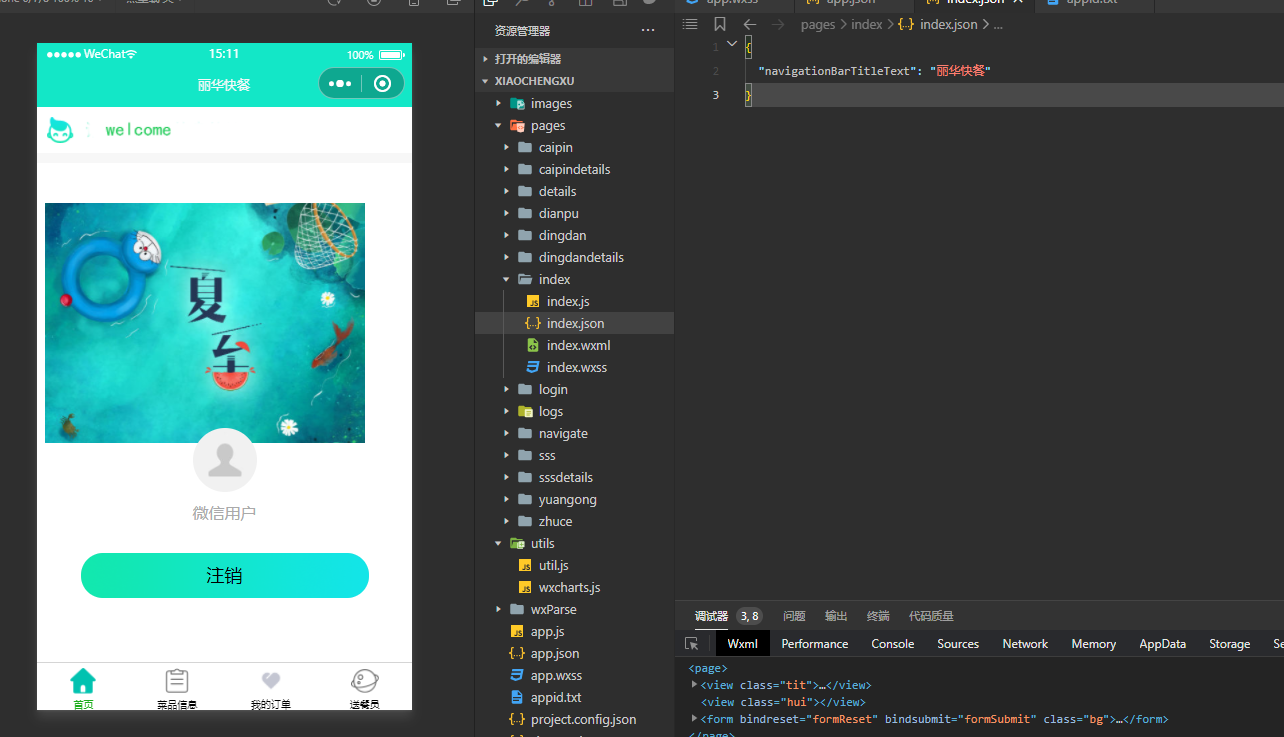The height and width of the screenshot is (737, 1284).
Task: Switch to the 问题 panel tab
Action: [x=794, y=616]
